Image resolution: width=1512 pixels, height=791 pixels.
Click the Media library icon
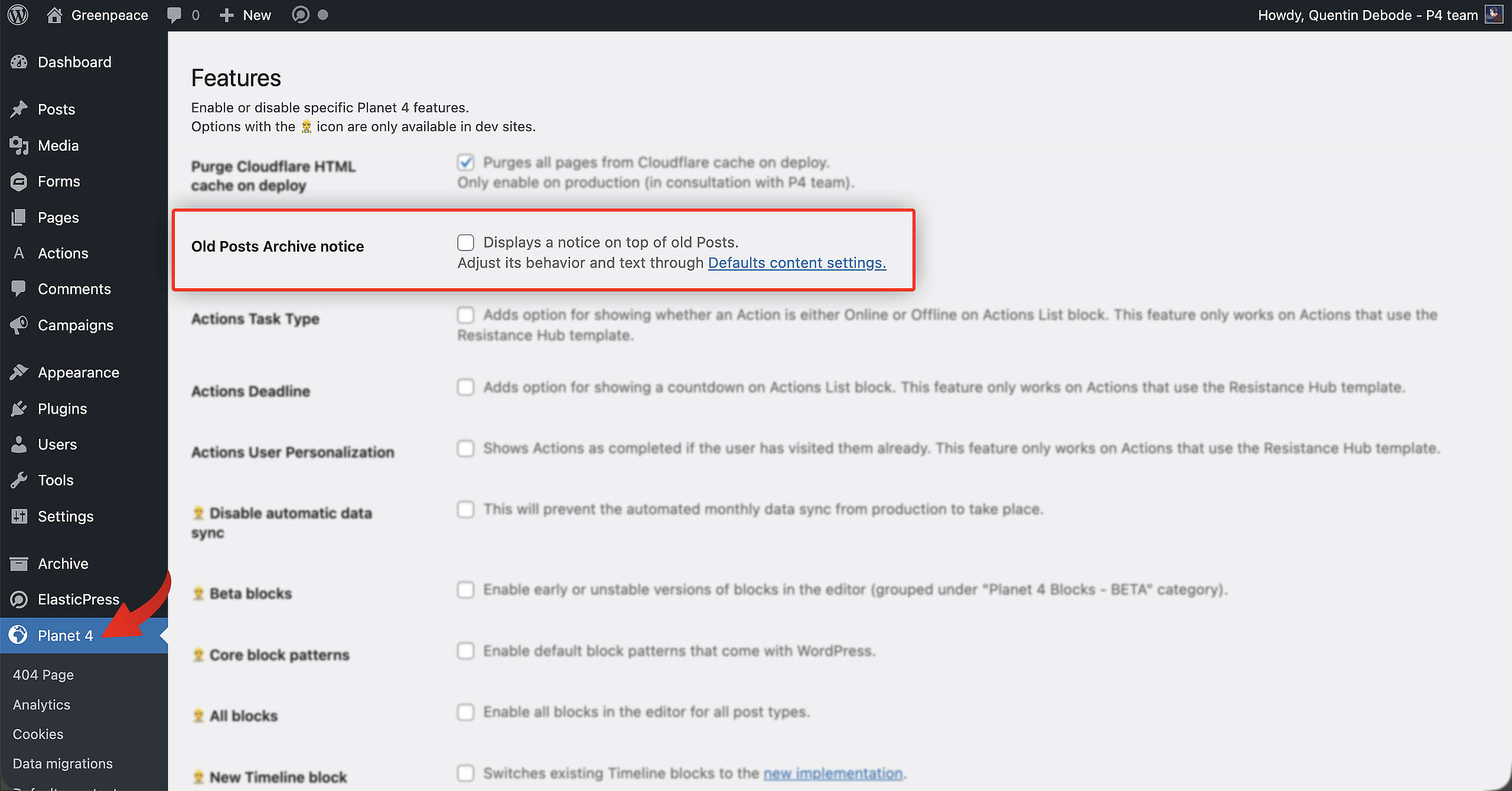coord(19,145)
